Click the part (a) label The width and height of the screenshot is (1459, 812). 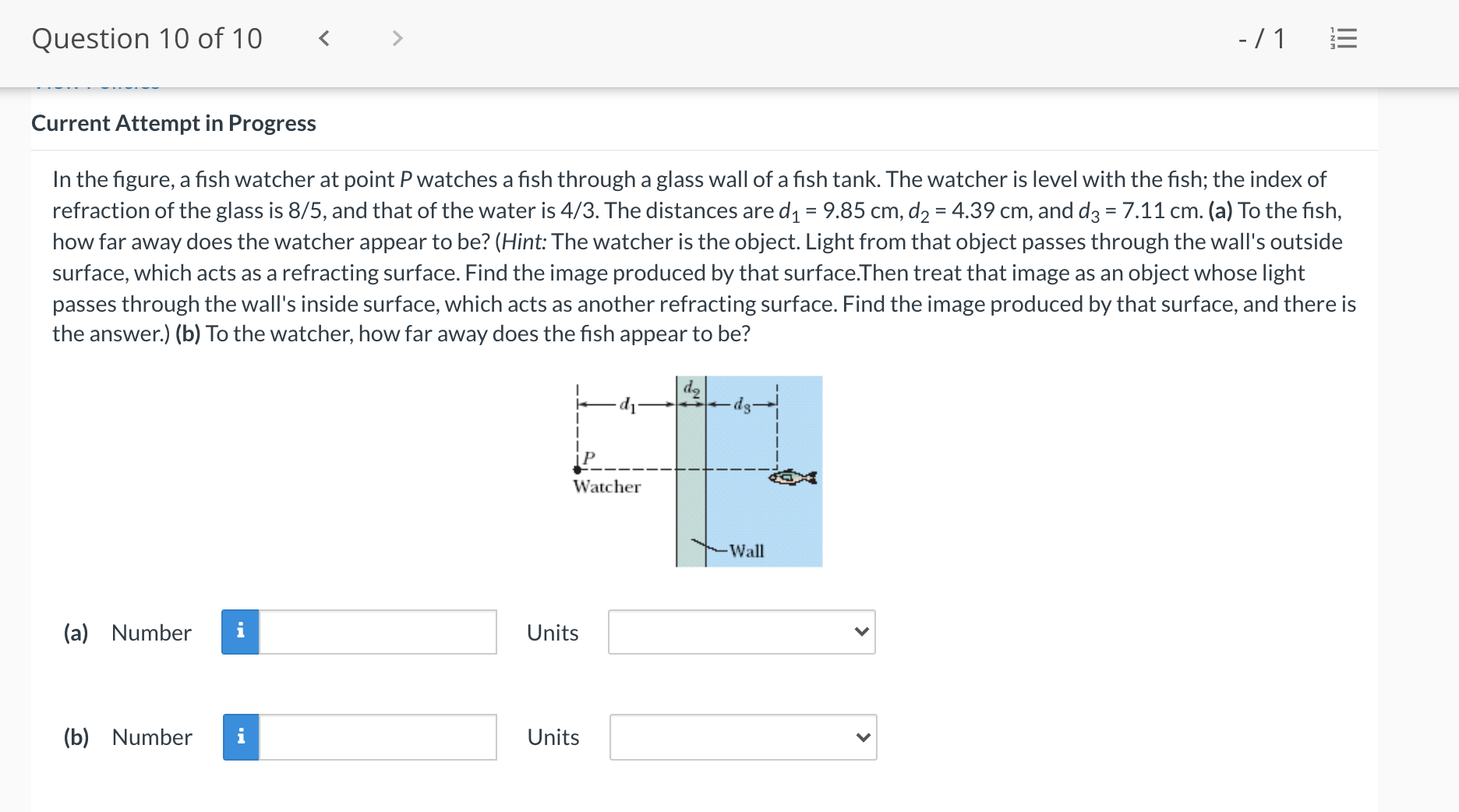coord(75,633)
